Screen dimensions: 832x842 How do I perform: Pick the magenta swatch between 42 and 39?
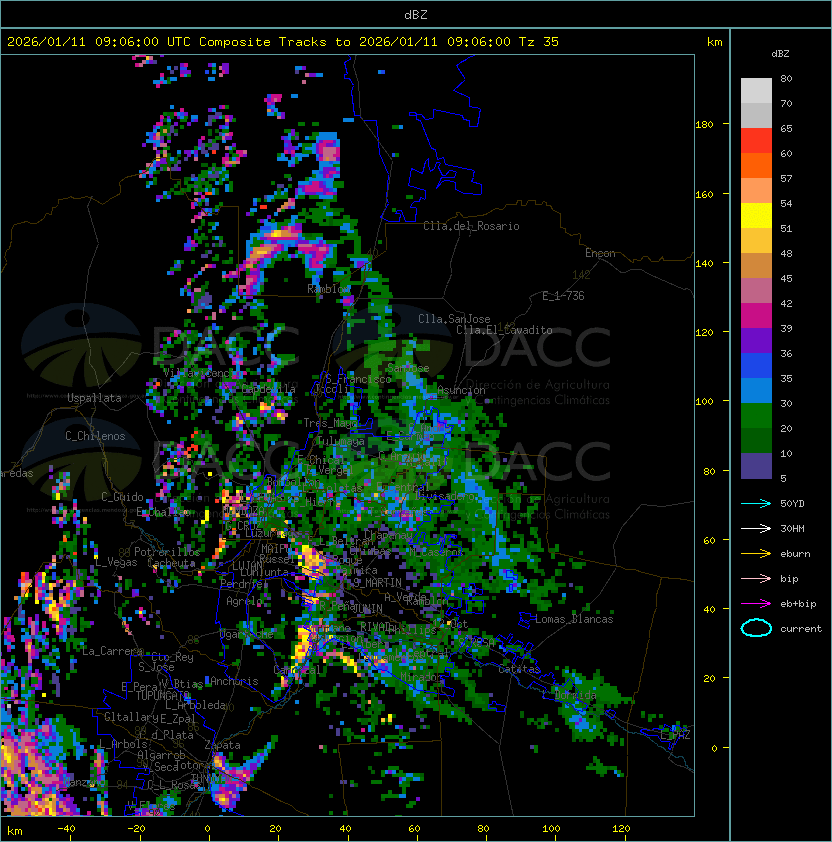click(756, 316)
